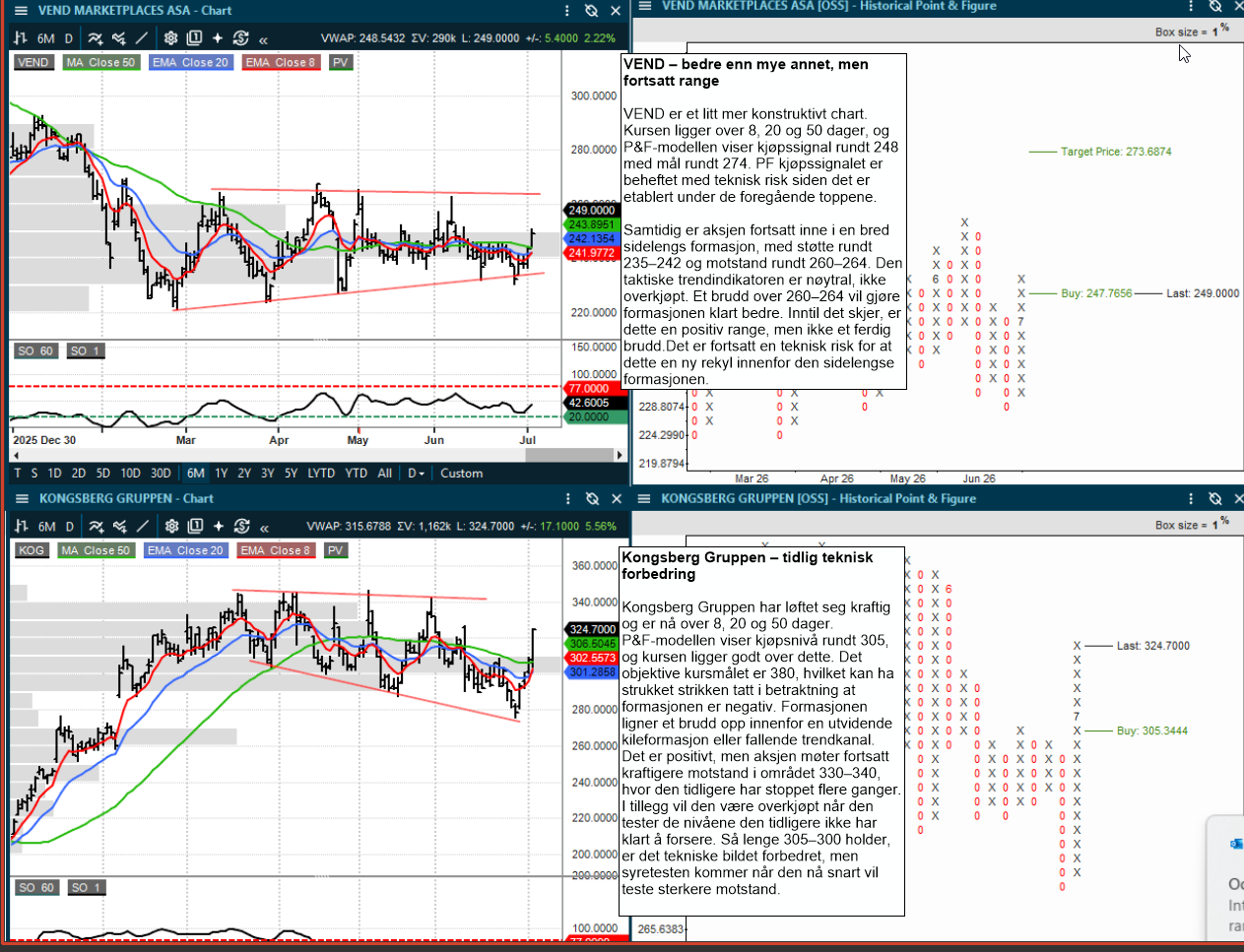Click the SO 60 indicator label on VEND chart
This screenshot has height=952, width=1244.
tap(35, 350)
